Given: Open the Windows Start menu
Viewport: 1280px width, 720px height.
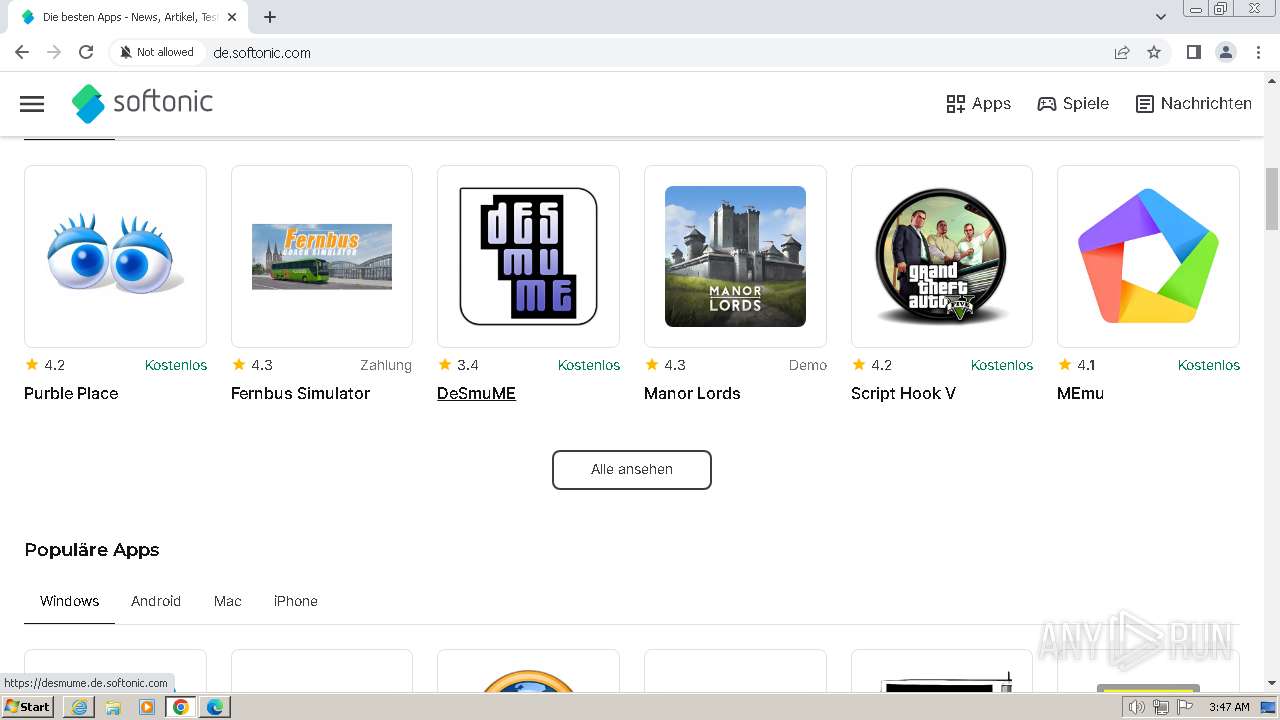Looking at the screenshot, I should point(28,707).
